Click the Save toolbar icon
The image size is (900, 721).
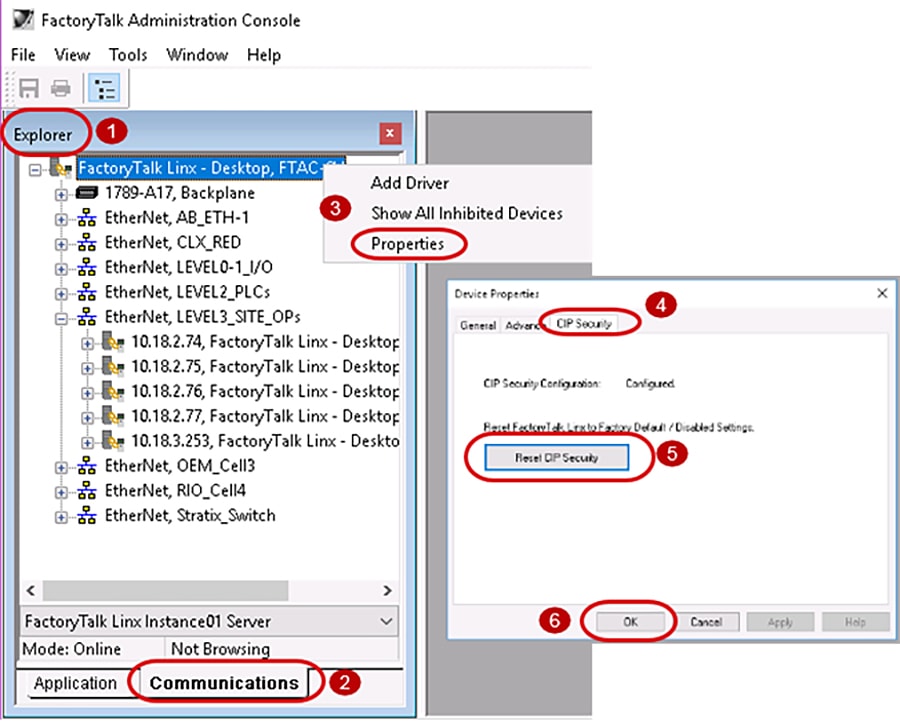29,88
